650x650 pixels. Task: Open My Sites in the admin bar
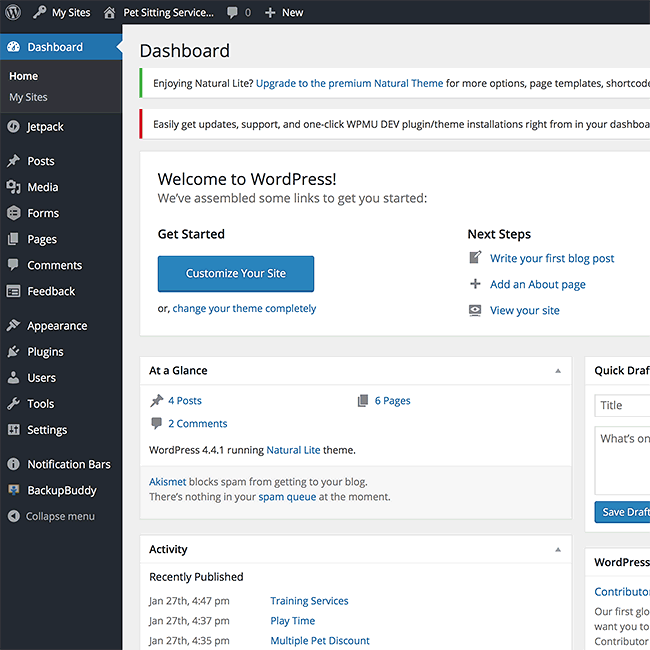(71, 13)
